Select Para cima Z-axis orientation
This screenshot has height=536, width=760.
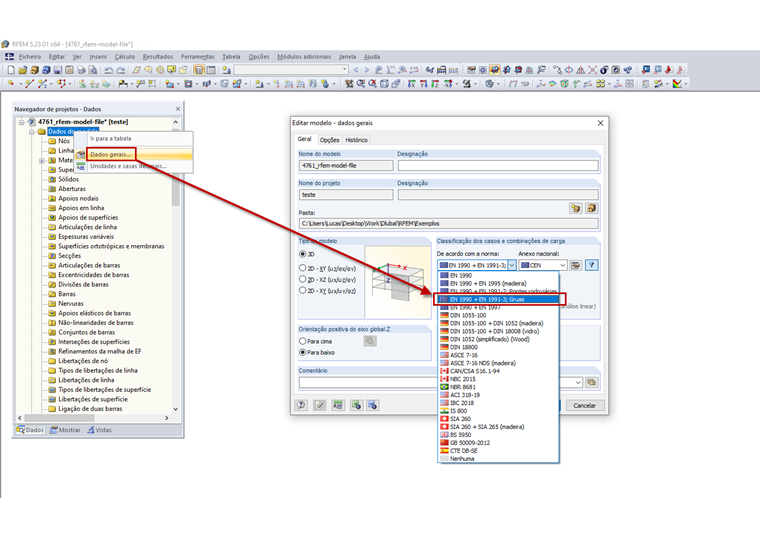(x=302, y=341)
